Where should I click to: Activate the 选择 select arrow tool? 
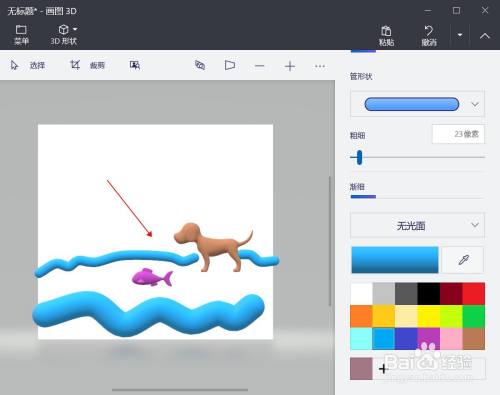pos(28,65)
